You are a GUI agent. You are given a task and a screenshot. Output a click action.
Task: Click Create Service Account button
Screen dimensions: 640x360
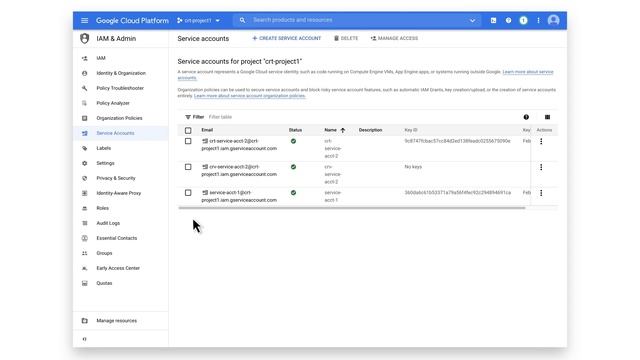click(x=287, y=38)
